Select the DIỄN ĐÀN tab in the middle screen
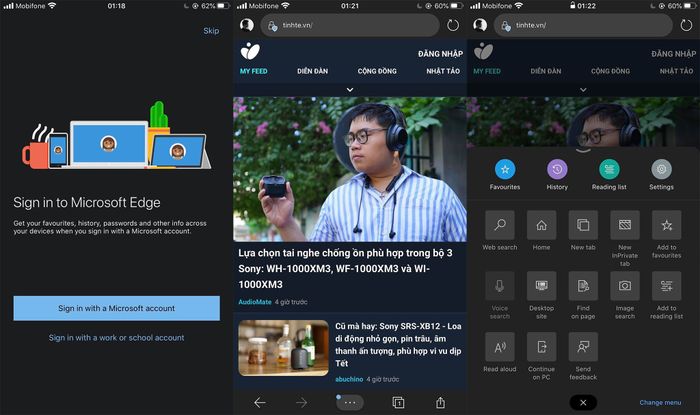 coord(312,71)
